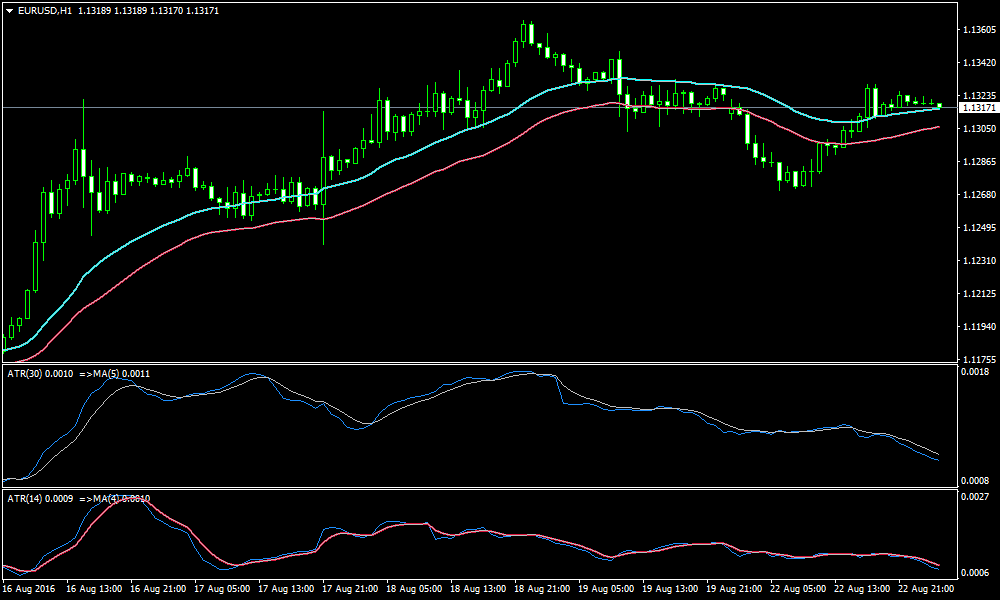Click the triangle arrow beside EURUSD,H1

(x=9, y=10)
